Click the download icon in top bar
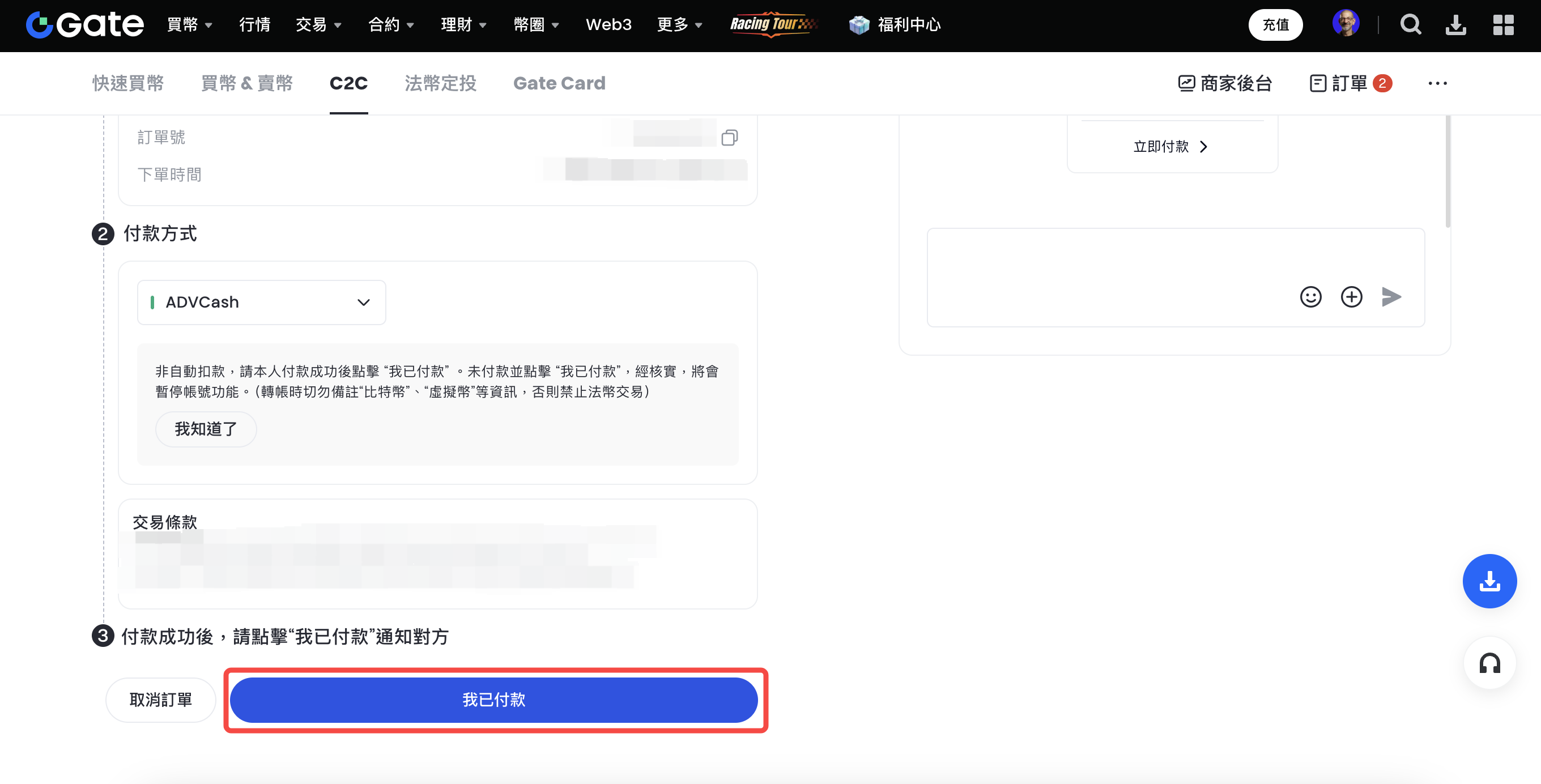Screen dimensions: 1541x784 coord(1455,24)
